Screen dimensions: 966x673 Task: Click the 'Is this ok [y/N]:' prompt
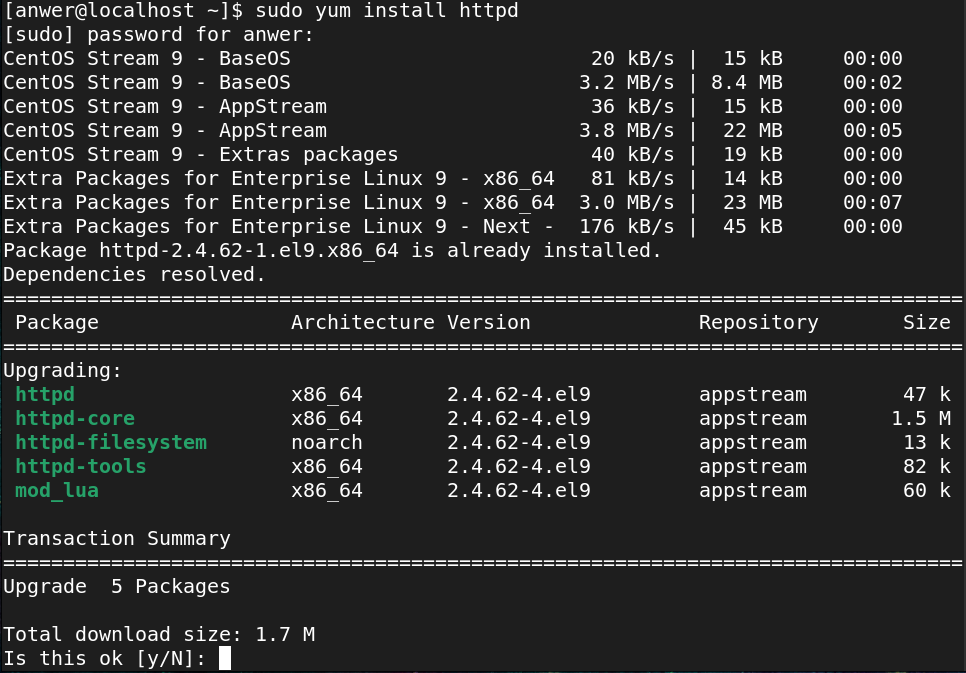pyautogui.click(x=105, y=659)
